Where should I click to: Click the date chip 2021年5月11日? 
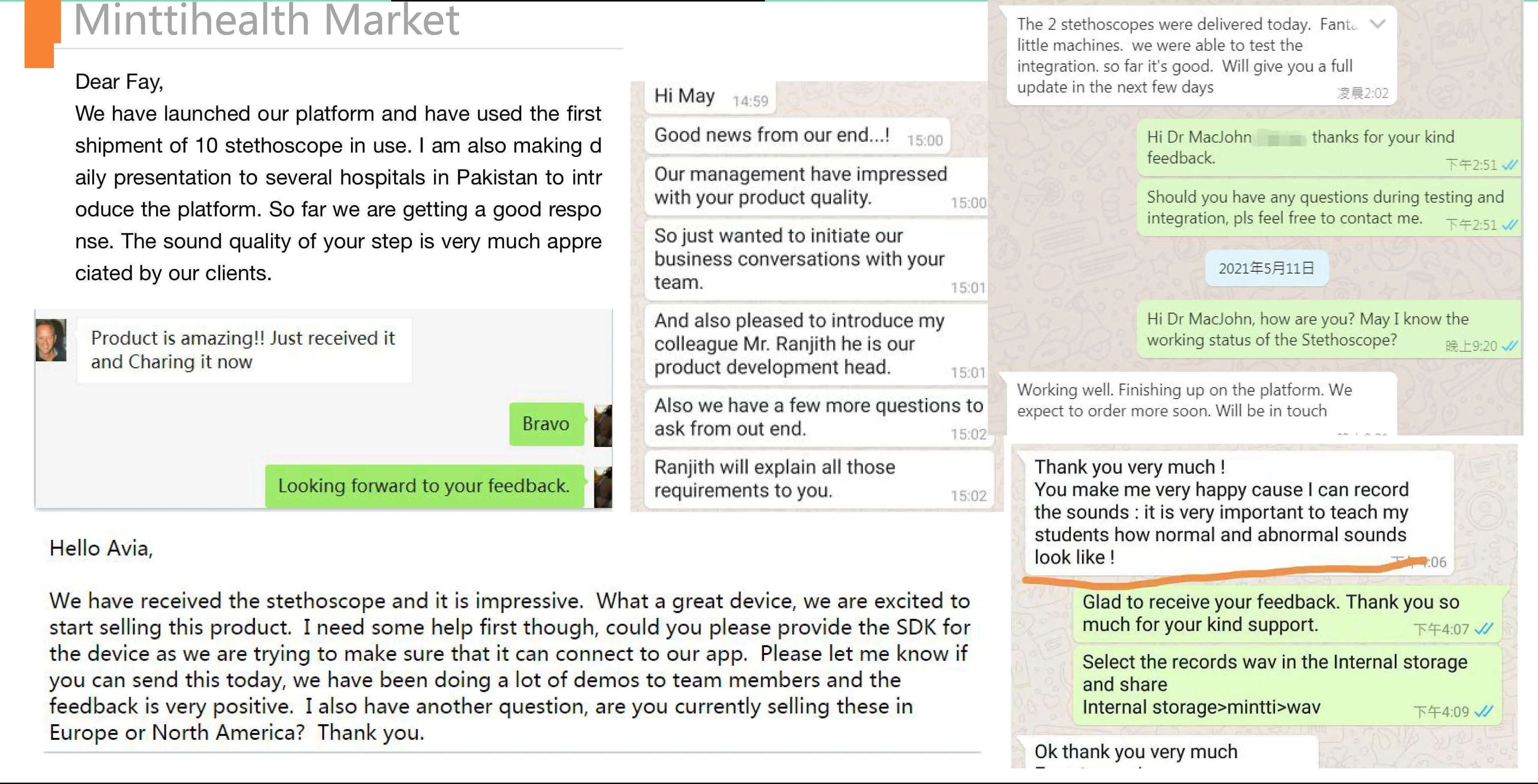pyautogui.click(x=1266, y=269)
